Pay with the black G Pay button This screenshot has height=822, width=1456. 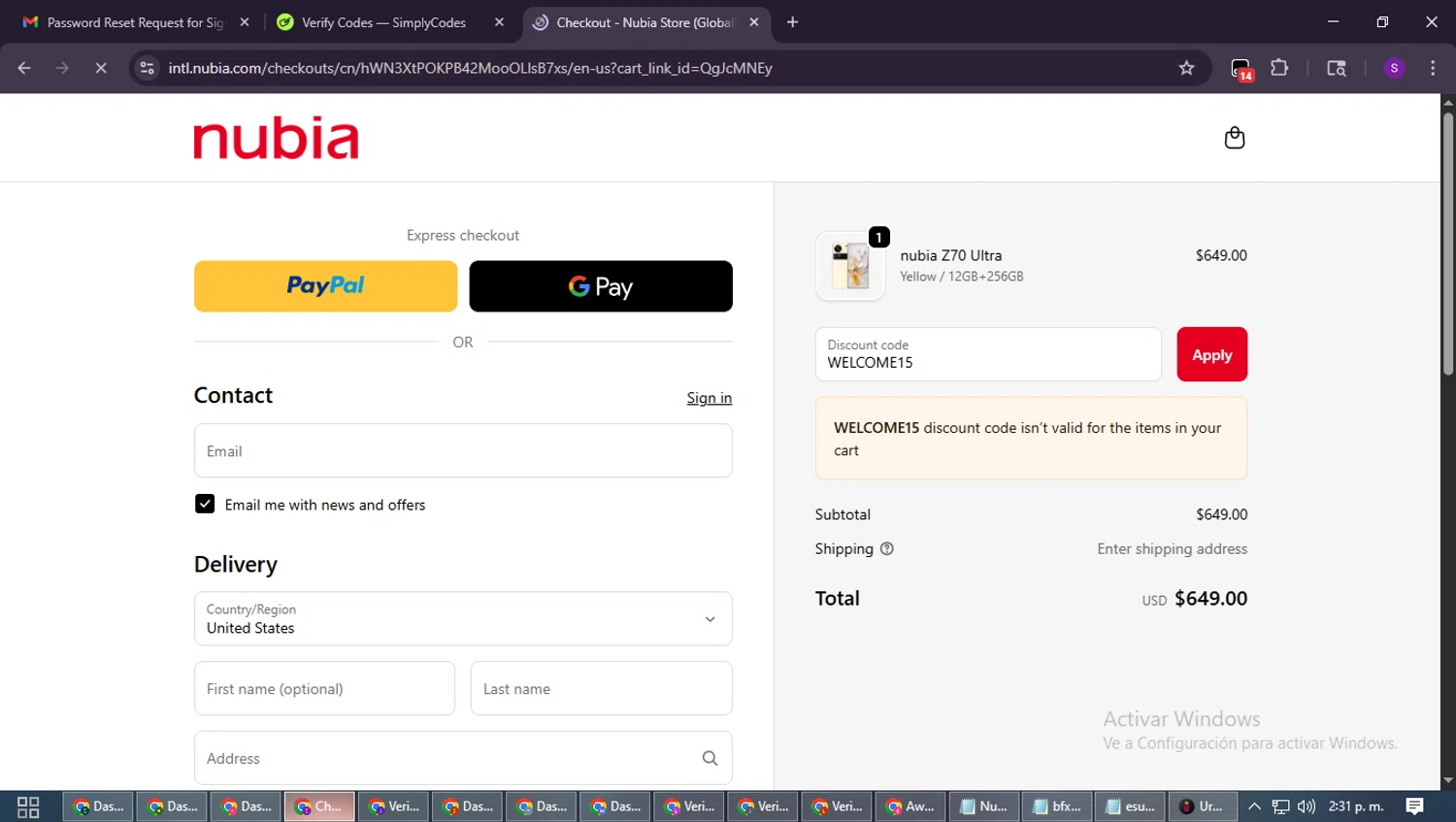pos(601,286)
